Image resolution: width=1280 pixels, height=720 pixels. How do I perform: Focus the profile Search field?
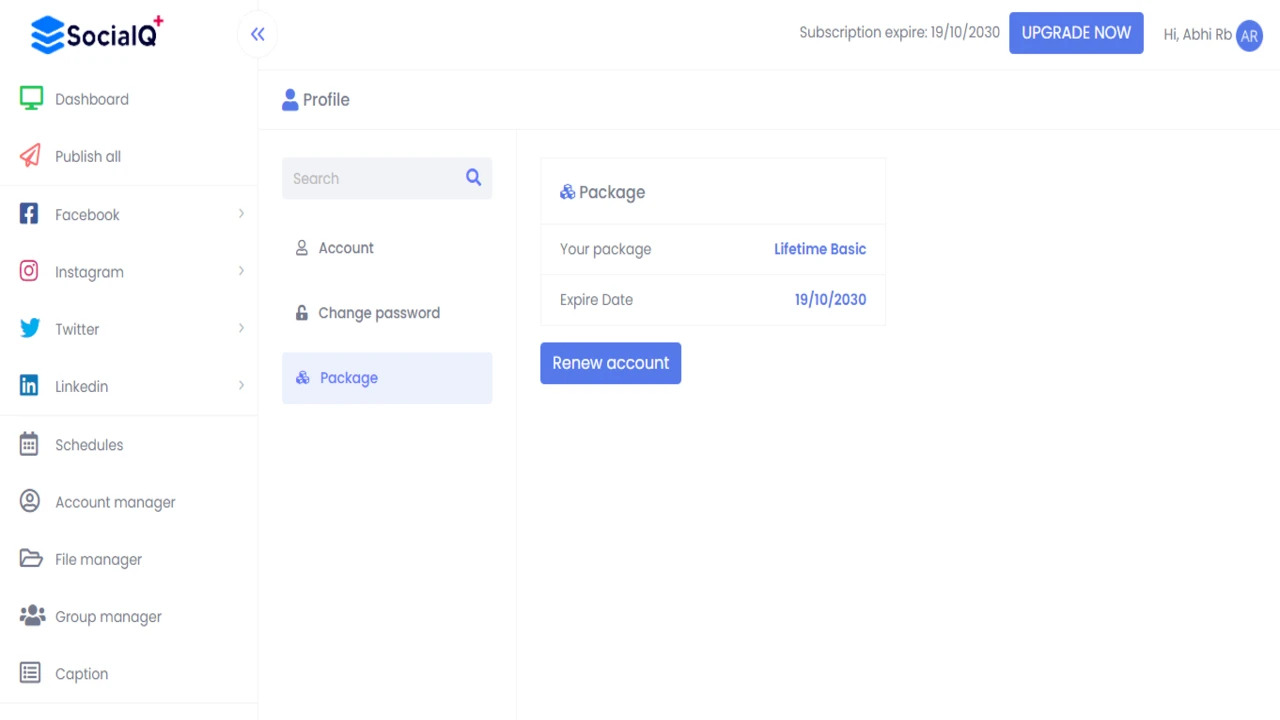tap(372, 179)
